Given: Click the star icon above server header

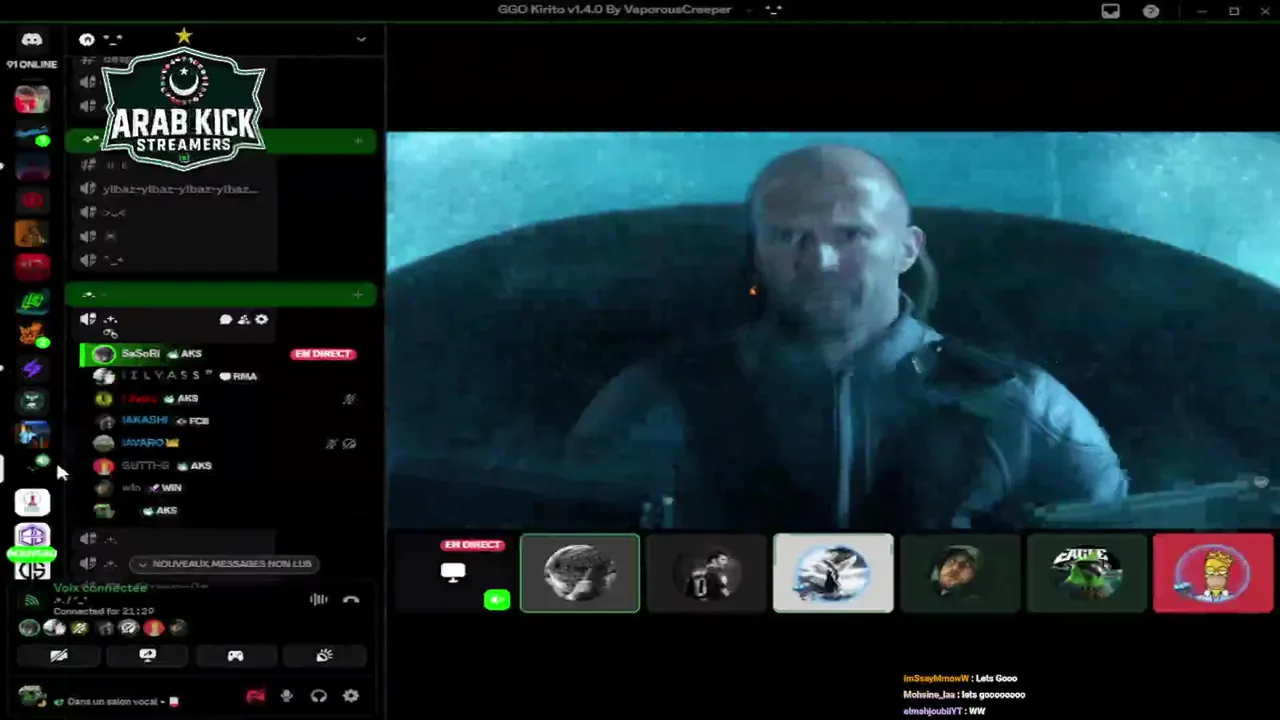Looking at the screenshot, I should (x=183, y=36).
